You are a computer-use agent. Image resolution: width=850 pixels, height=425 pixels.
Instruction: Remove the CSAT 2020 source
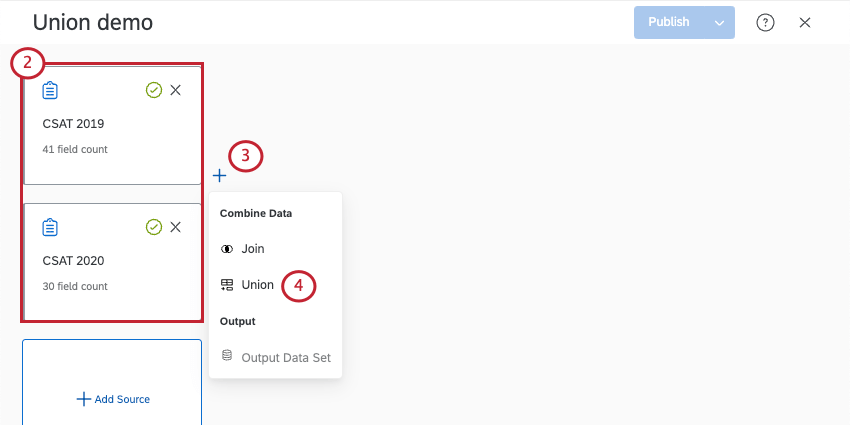tap(176, 227)
